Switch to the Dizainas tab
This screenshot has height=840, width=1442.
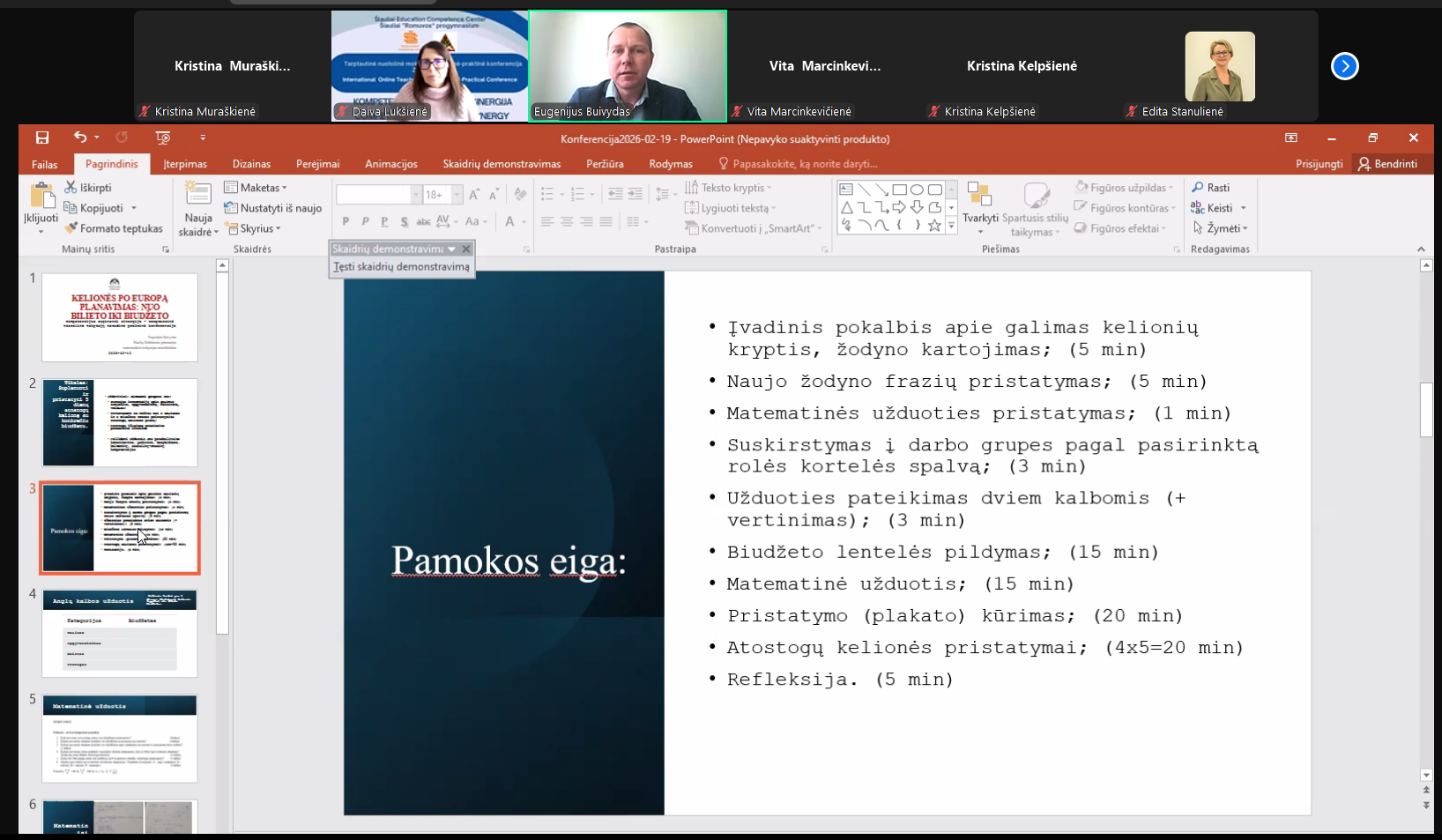coord(251,164)
